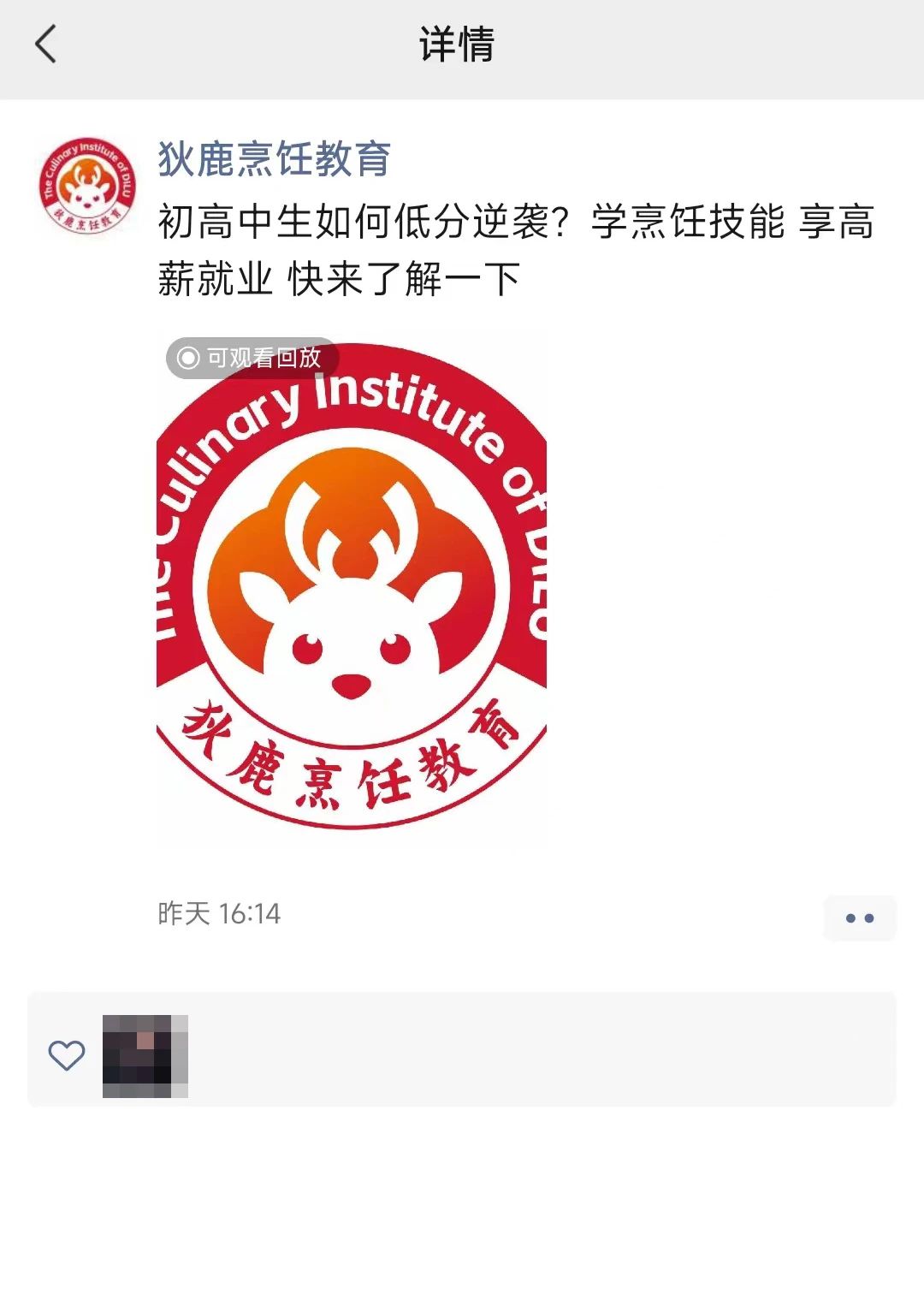Tap the 详情 page title
Image resolution: width=924 pixels, height=1312 pixels.
click(x=457, y=45)
